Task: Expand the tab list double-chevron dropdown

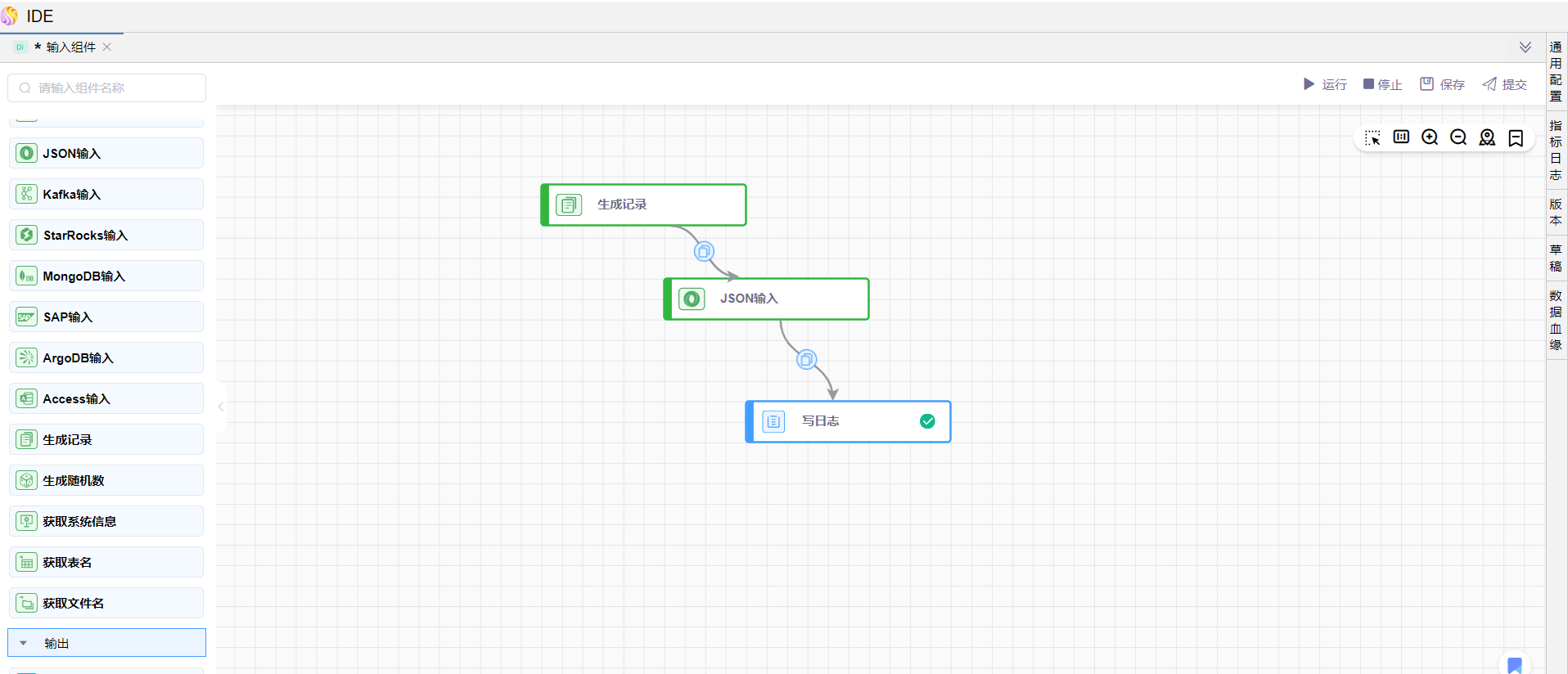Action: pyautogui.click(x=1525, y=47)
